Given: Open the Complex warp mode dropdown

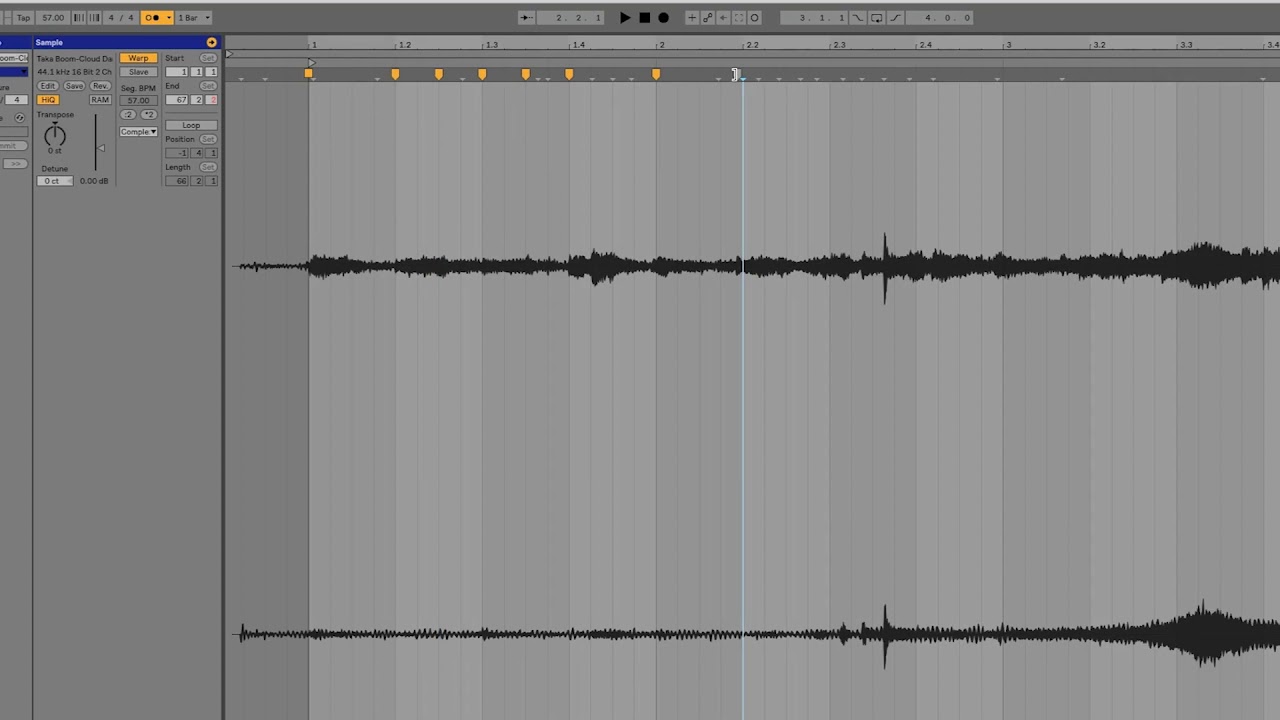Looking at the screenshot, I should pos(138,132).
